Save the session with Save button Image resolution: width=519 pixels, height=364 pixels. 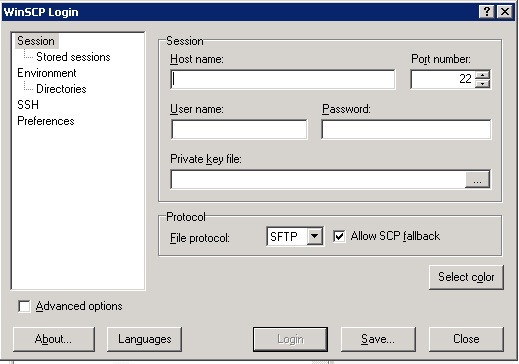378,339
